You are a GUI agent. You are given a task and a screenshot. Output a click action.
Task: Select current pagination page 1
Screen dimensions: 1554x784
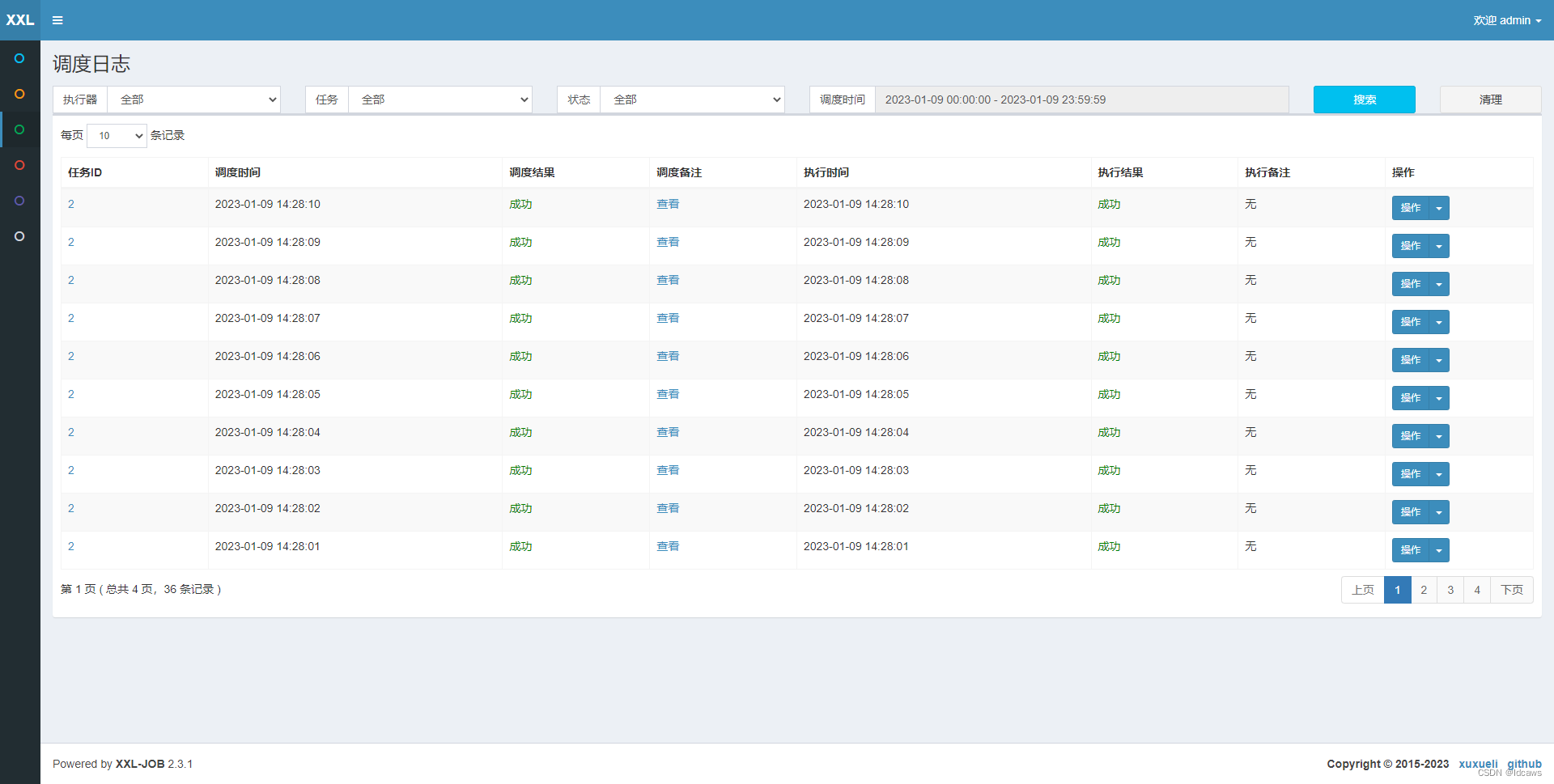(x=1398, y=590)
